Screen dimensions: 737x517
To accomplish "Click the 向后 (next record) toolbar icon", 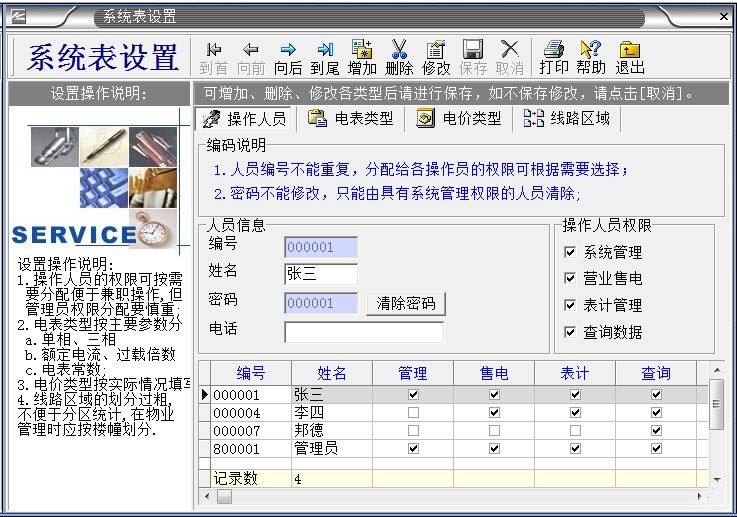I will click(288, 58).
